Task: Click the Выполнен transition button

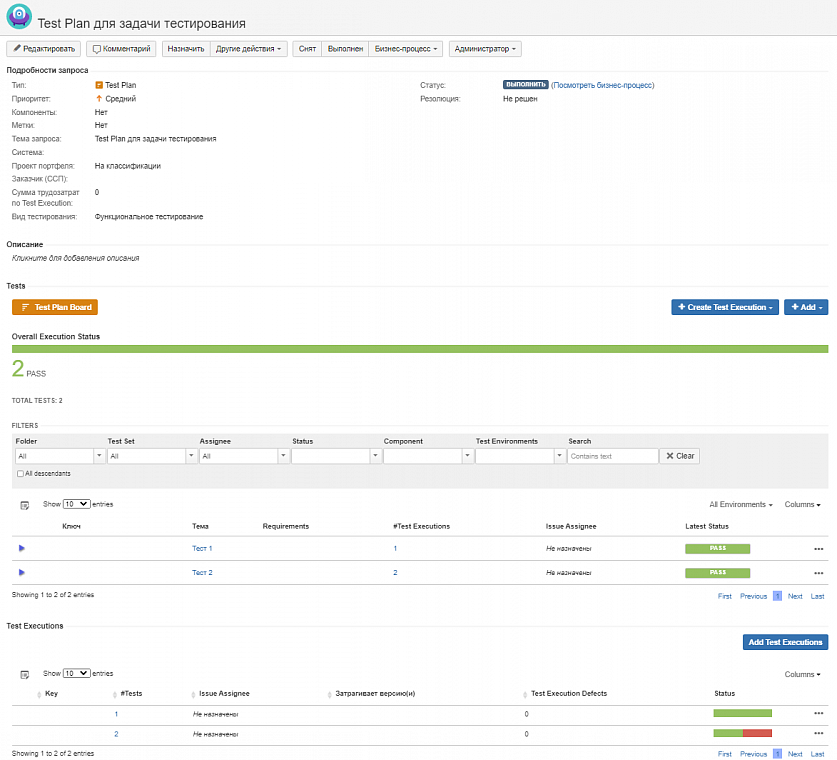Action: point(345,49)
